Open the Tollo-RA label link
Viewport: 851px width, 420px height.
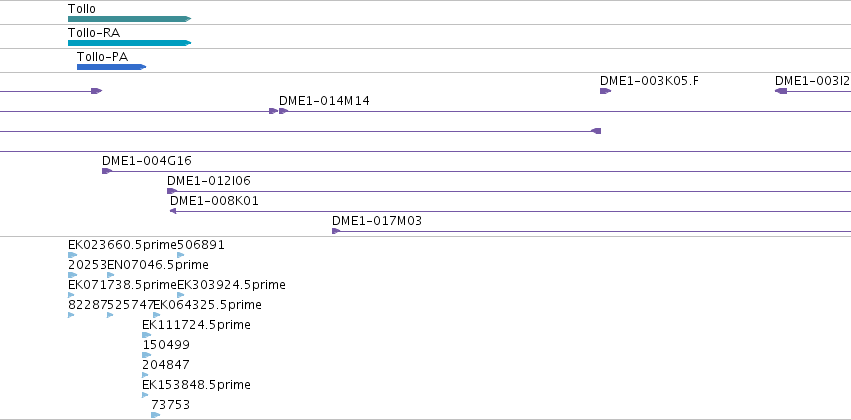94,33
